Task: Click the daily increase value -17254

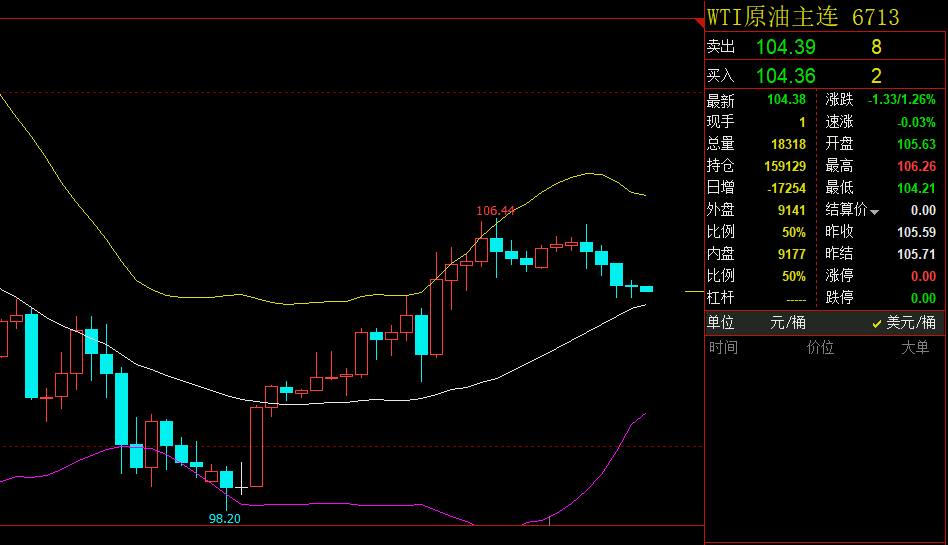Action: [786, 188]
